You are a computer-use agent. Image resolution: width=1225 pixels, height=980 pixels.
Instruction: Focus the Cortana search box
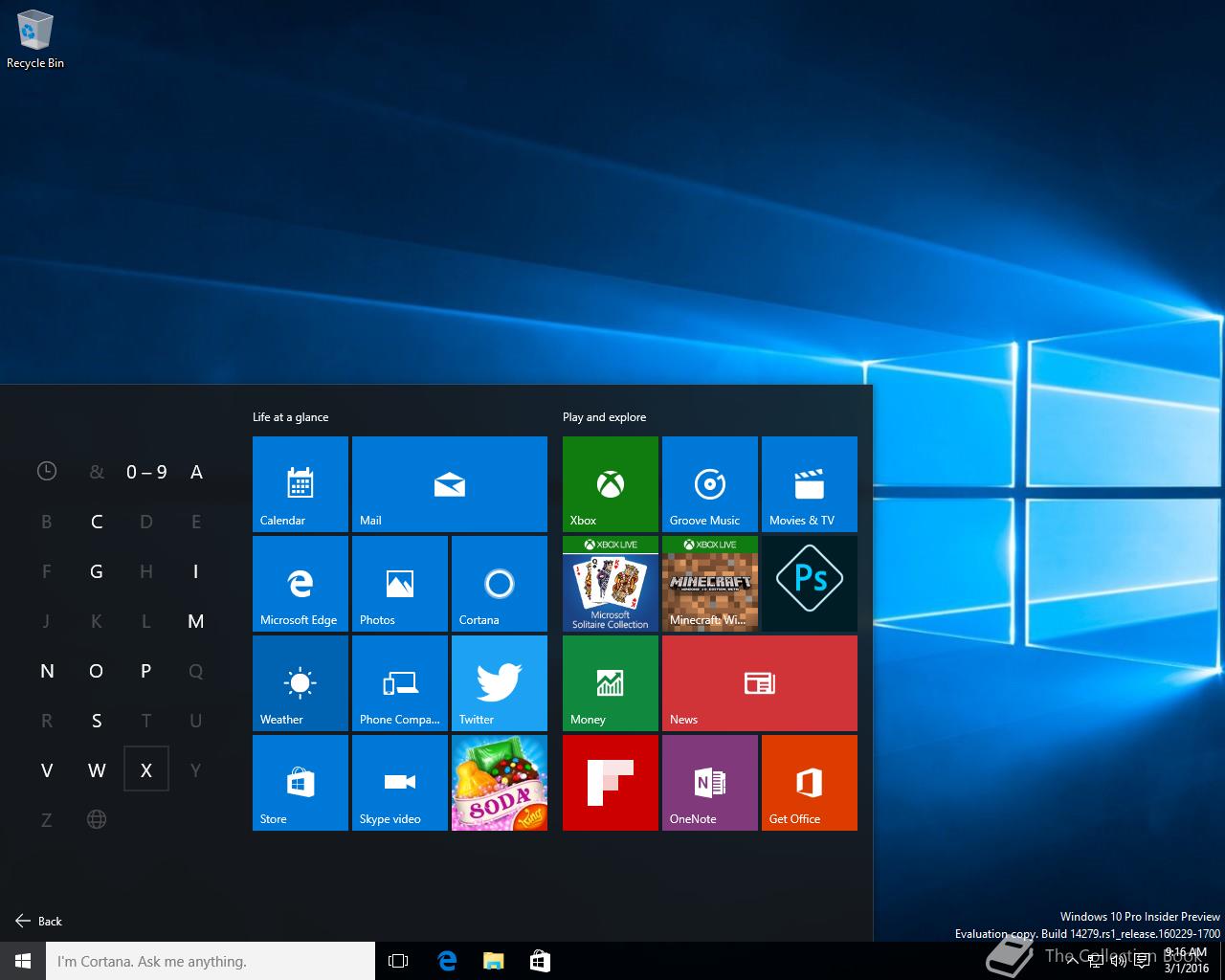(211, 961)
